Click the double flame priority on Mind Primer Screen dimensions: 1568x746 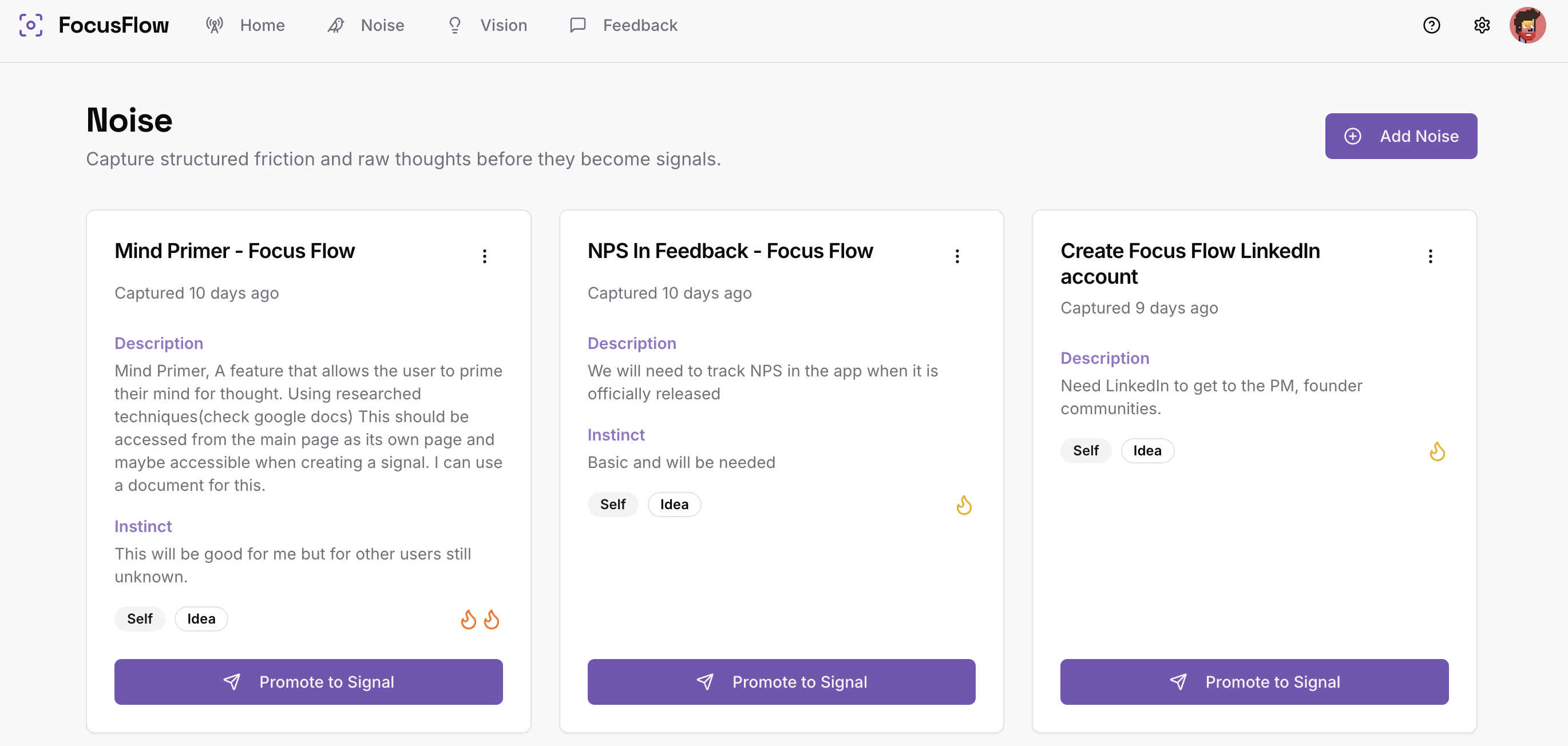pyautogui.click(x=480, y=620)
